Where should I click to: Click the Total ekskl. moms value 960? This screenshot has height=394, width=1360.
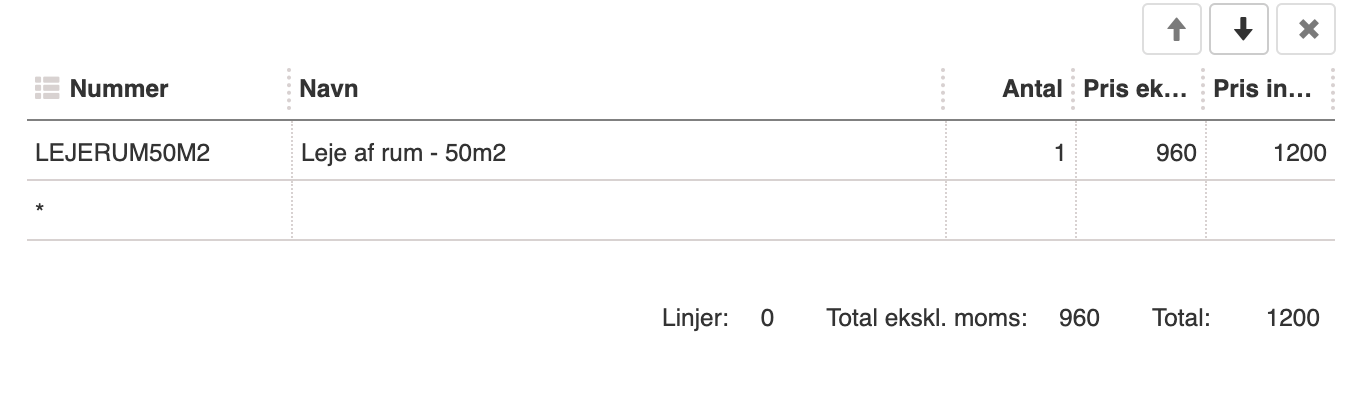(1079, 318)
